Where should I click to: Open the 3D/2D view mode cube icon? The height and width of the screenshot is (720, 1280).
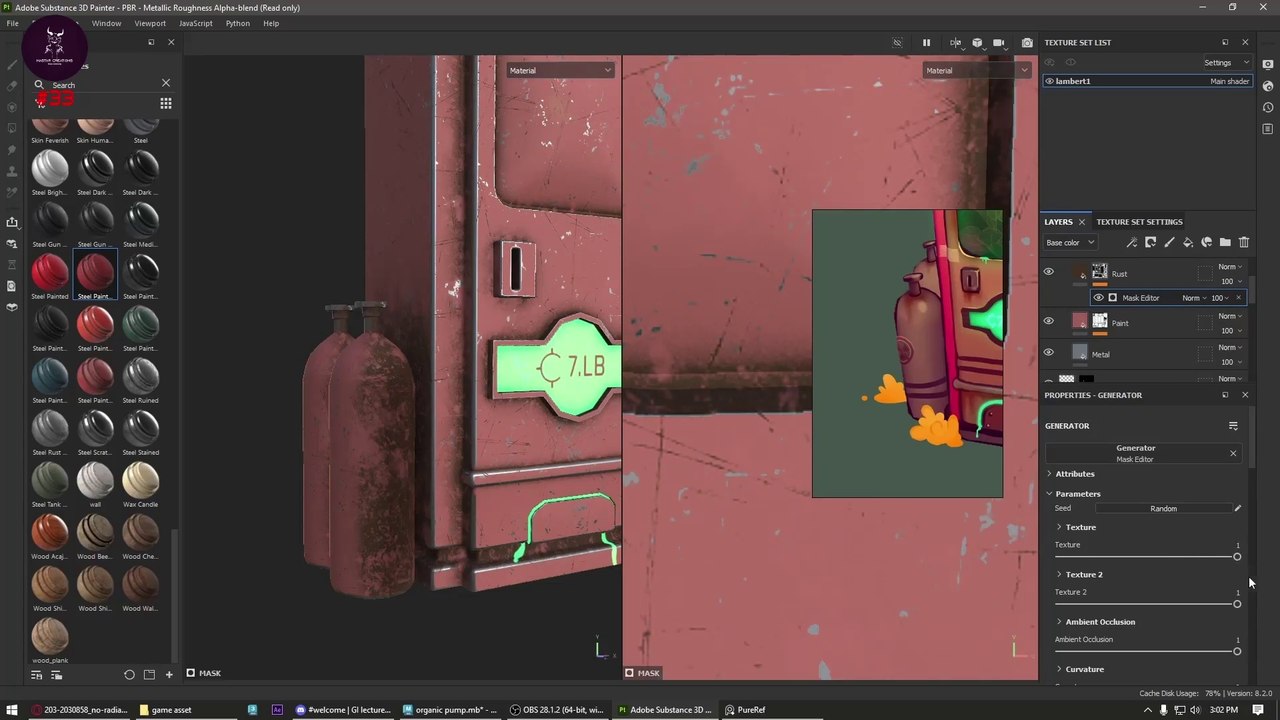pyautogui.click(x=977, y=43)
